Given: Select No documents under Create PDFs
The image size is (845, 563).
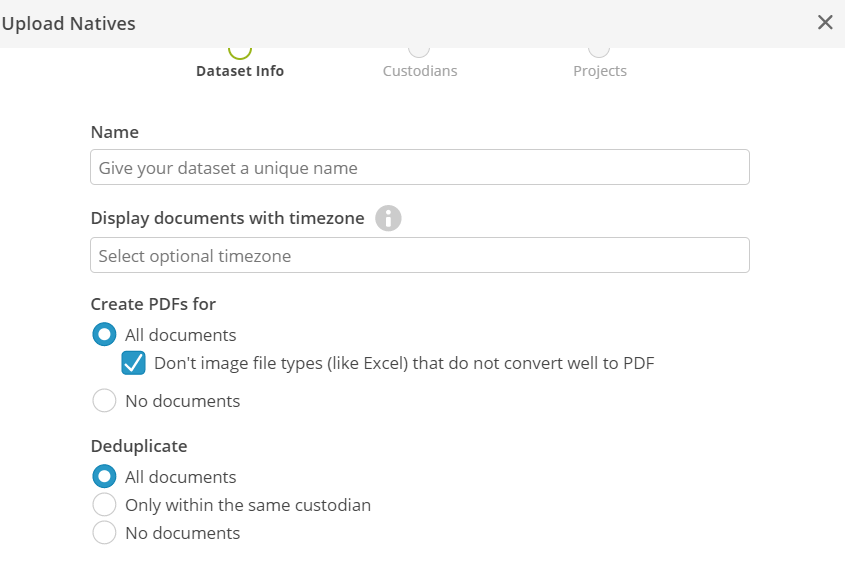Looking at the screenshot, I should tap(104, 400).
